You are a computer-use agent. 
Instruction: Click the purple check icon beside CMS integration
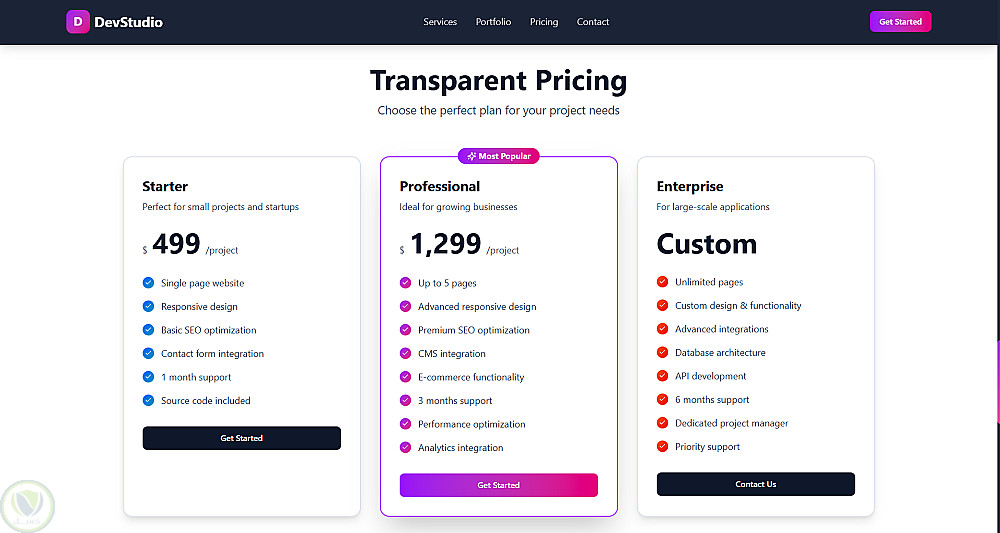tap(405, 353)
